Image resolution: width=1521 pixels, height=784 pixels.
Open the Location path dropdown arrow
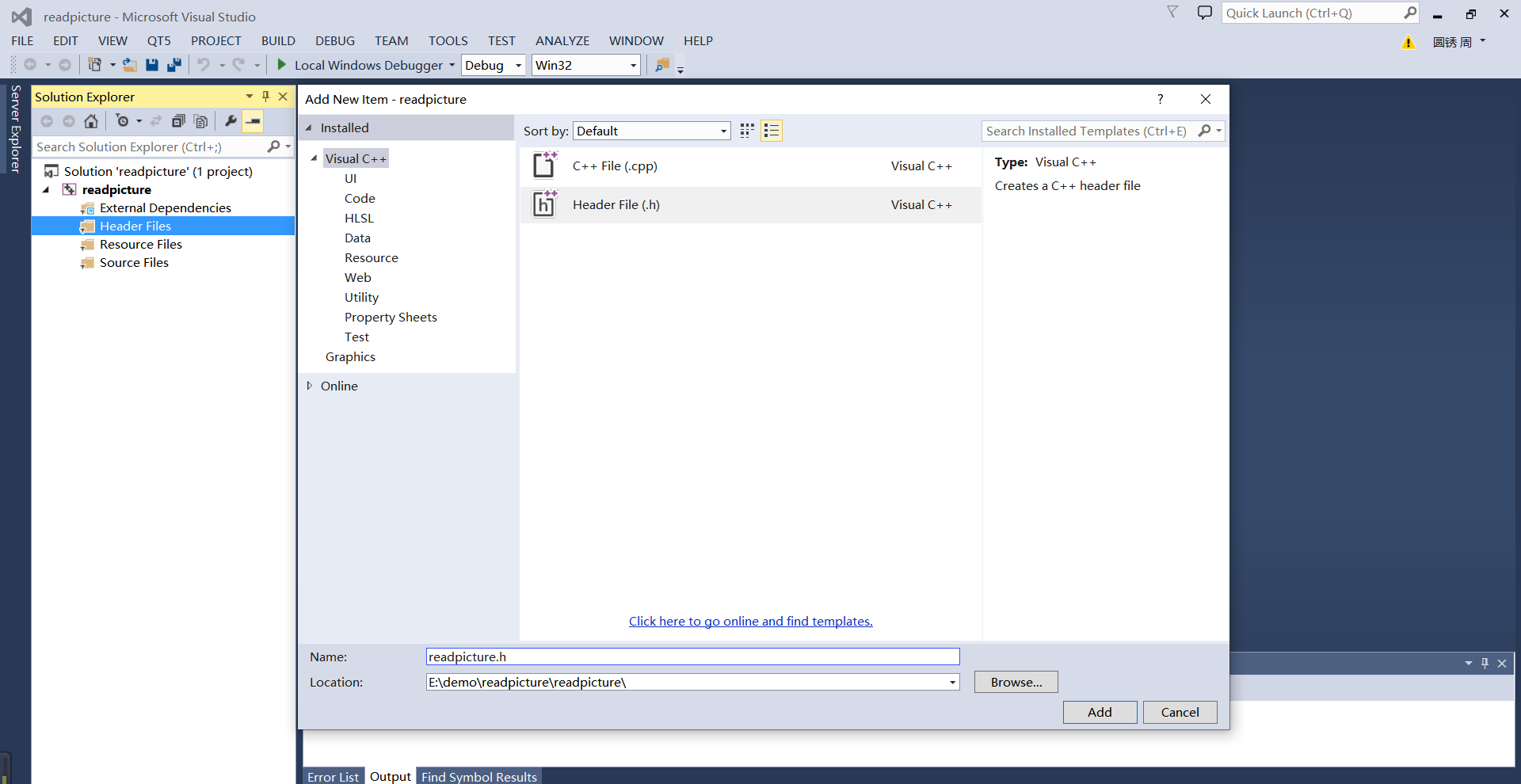[952, 682]
